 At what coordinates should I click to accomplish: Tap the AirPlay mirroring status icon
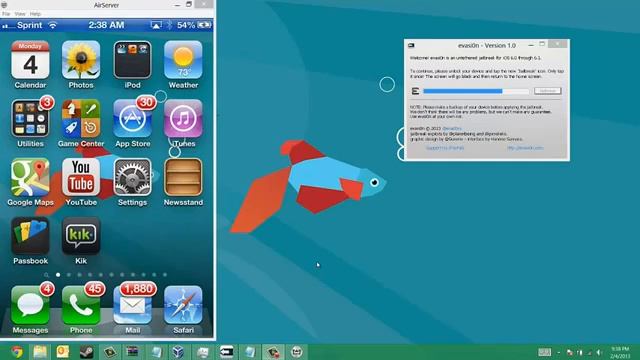click(x=156, y=25)
